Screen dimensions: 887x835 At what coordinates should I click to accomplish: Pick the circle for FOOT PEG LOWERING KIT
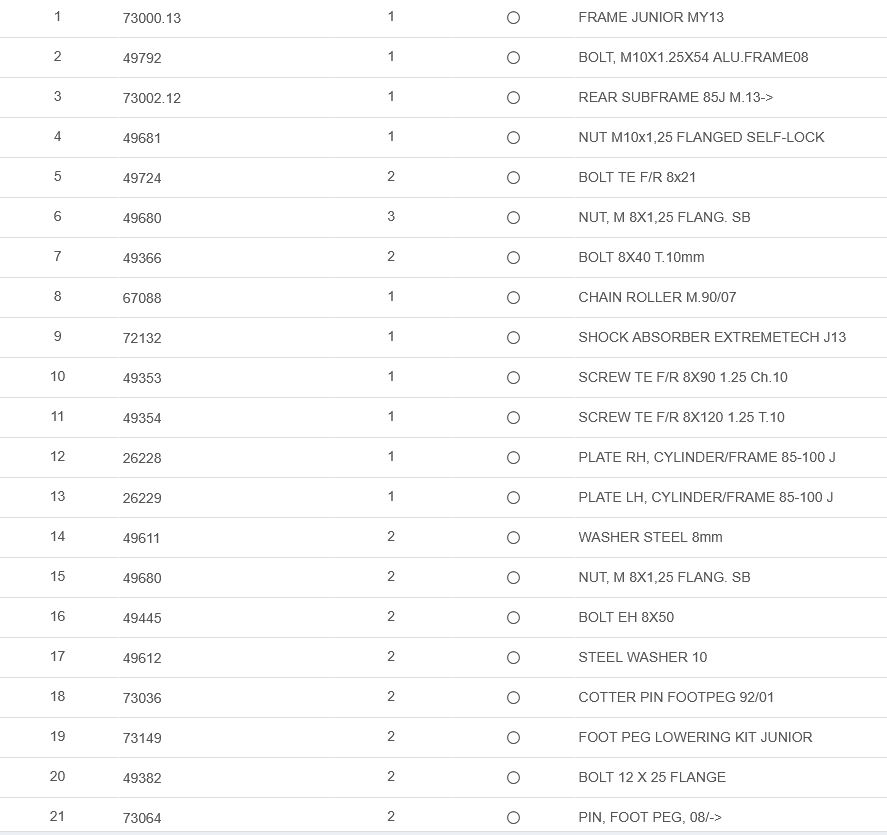(x=513, y=738)
